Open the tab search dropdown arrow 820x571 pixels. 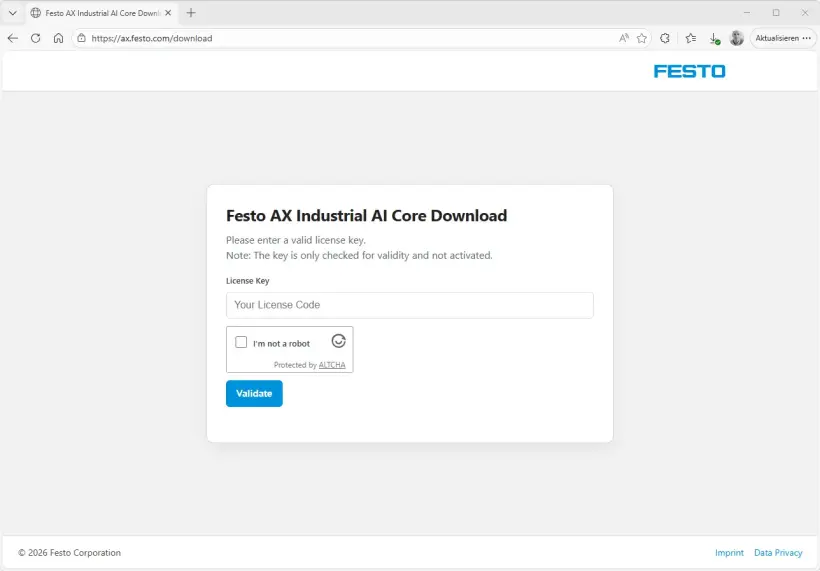(13, 13)
